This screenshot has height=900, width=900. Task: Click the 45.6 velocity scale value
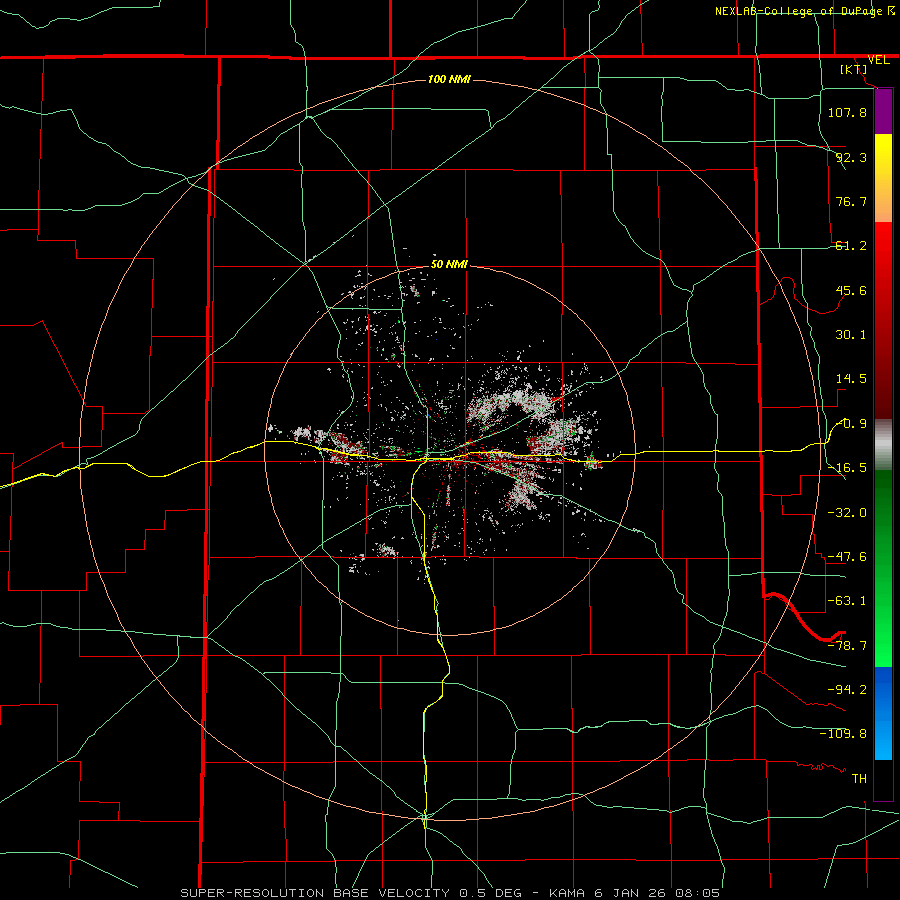[851, 290]
